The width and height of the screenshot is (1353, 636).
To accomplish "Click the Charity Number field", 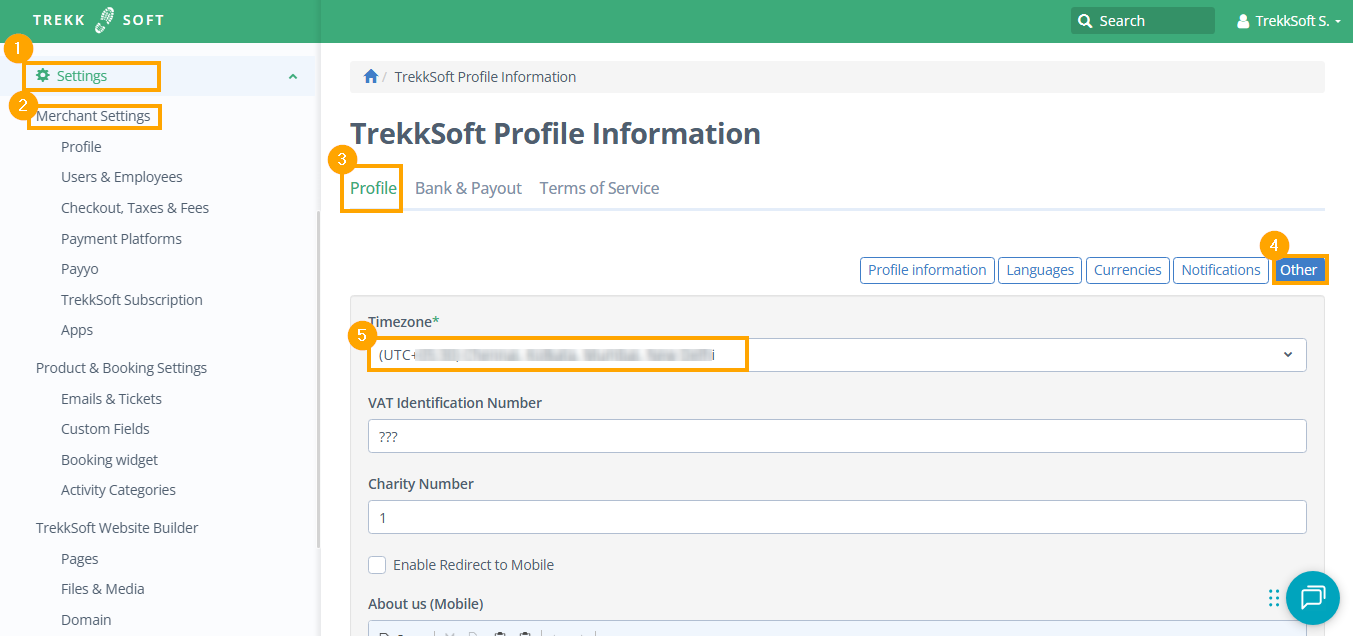I will [x=837, y=517].
